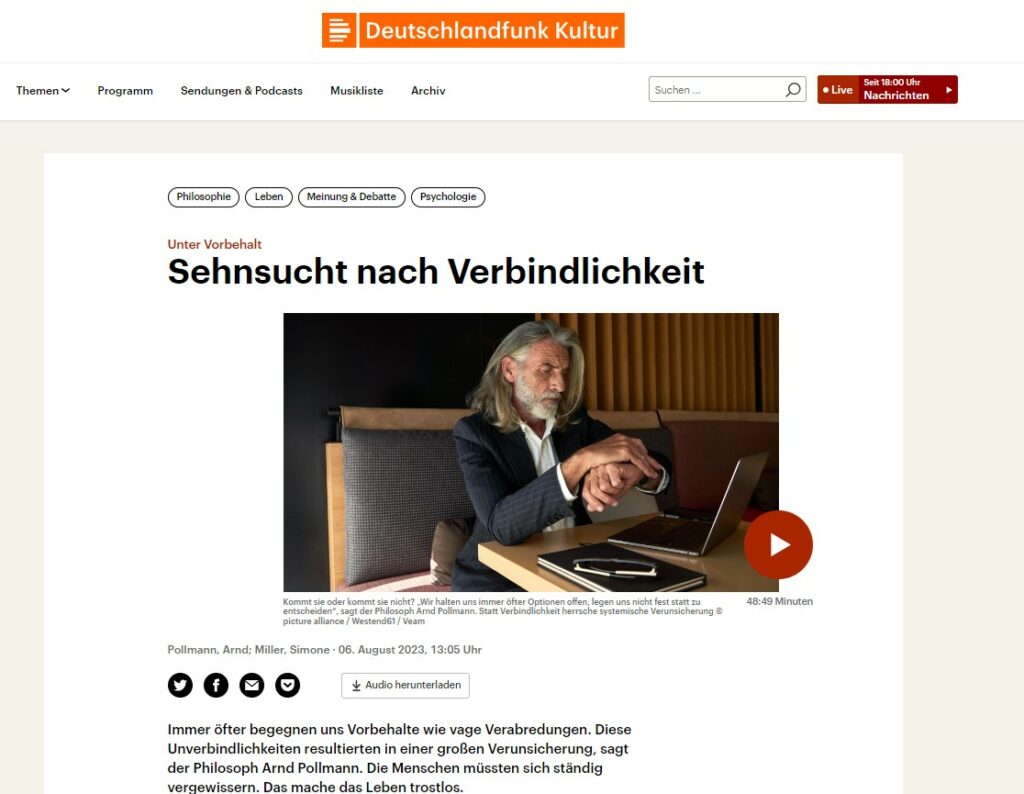This screenshot has width=1024, height=794.
Task: Share article via Facebook icon
Action: point(216,685)
